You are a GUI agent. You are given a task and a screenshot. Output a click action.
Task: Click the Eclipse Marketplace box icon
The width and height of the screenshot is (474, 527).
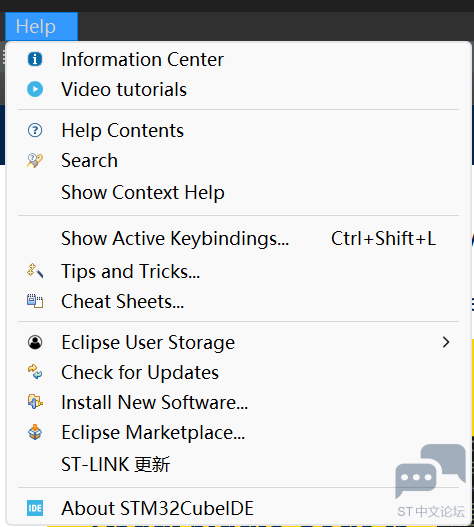pyautogui.click(x=35, y=432)
